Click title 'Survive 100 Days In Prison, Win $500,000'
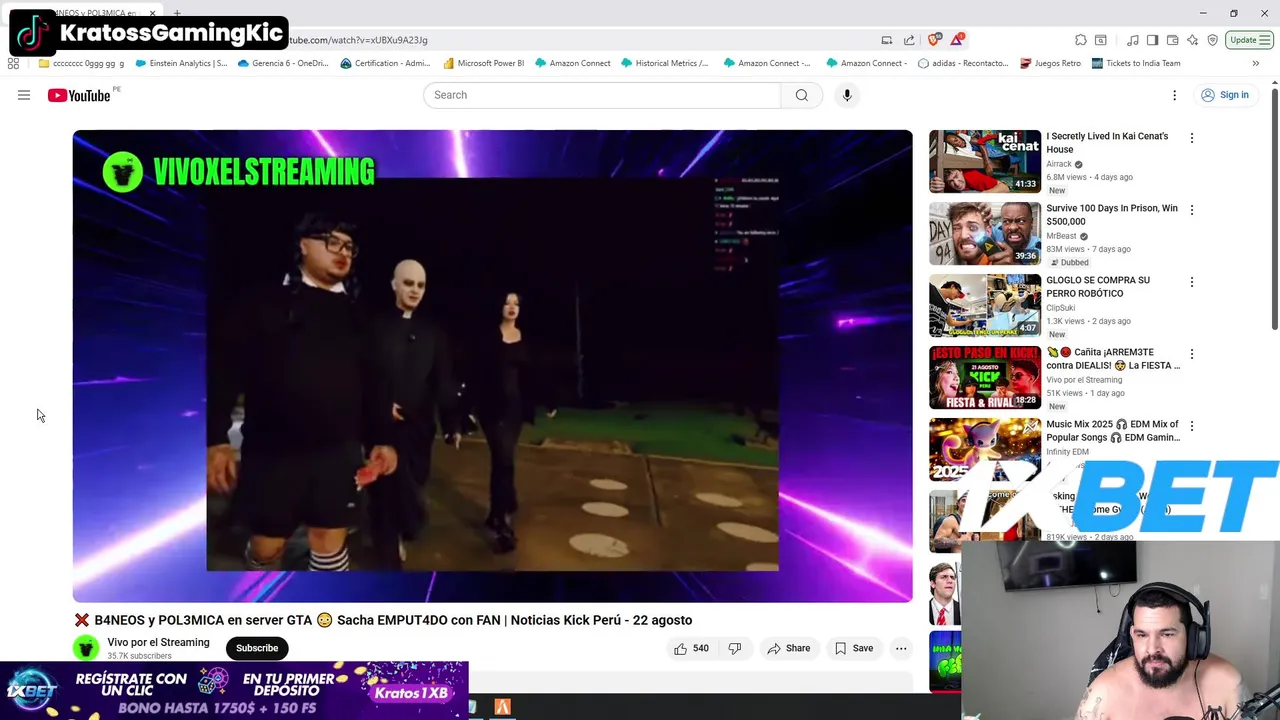Screen dimensions: 1280x720 (x=1112, y=215)
